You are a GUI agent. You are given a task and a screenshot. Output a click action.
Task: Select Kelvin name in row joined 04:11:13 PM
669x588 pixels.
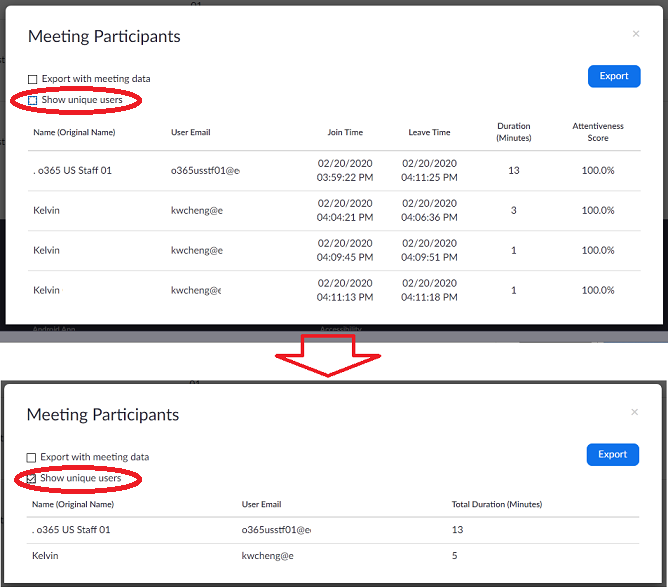coord(46,291)
